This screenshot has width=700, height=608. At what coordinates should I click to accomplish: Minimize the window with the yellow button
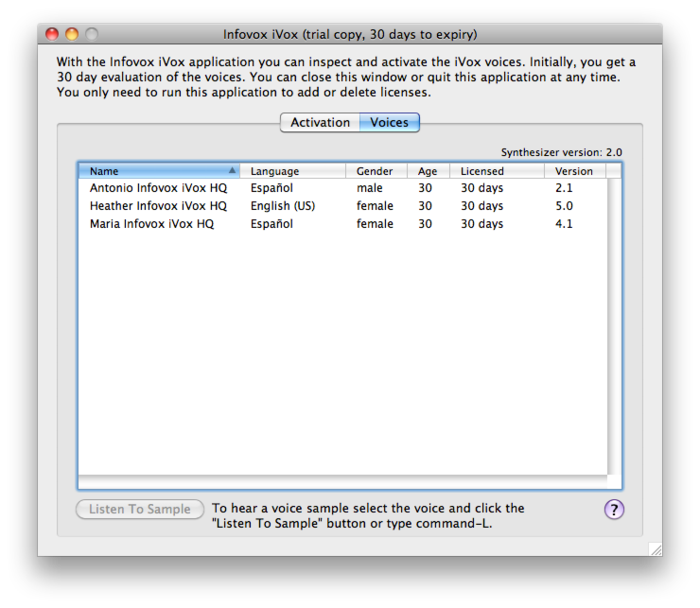tap(72, 34)
